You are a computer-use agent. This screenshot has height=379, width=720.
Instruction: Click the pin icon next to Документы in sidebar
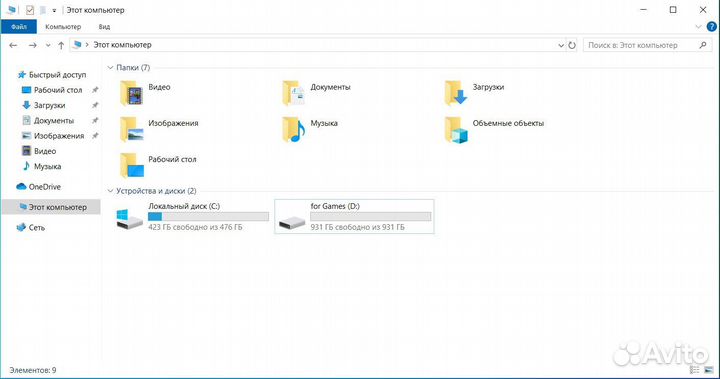(95, 120)
